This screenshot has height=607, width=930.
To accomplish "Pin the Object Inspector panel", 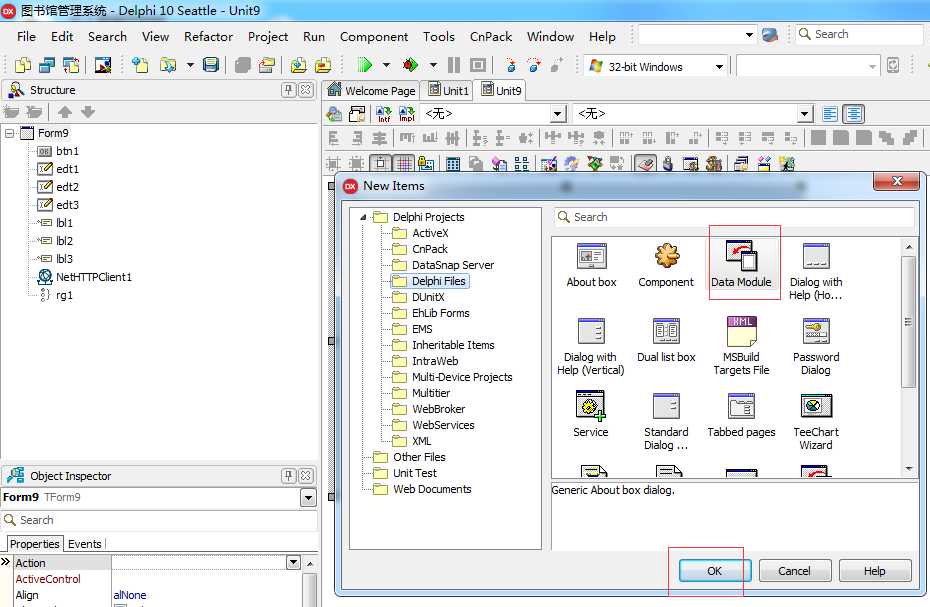I will point(288,475).
